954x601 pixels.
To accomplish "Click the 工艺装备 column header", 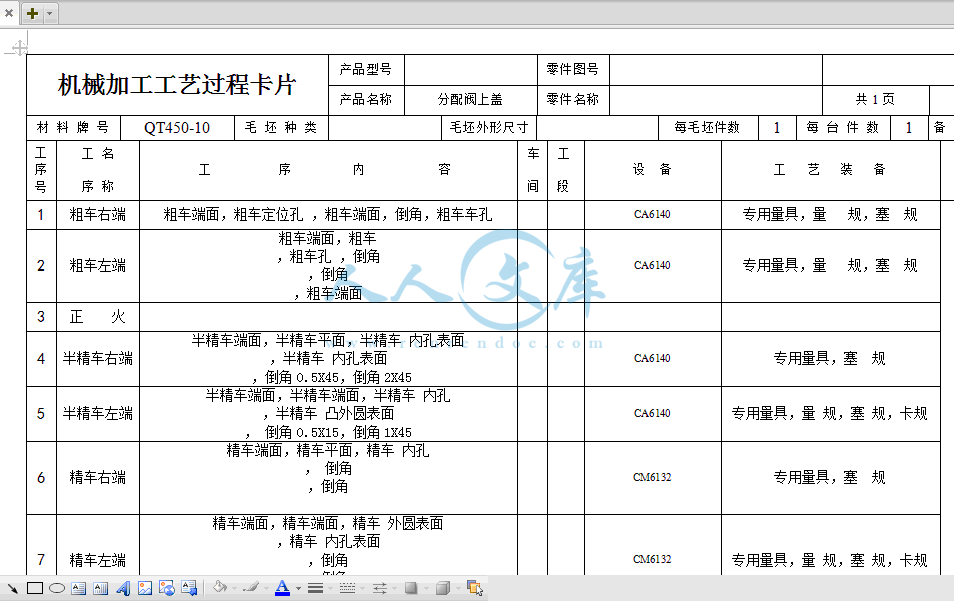I will coord(830,170).
